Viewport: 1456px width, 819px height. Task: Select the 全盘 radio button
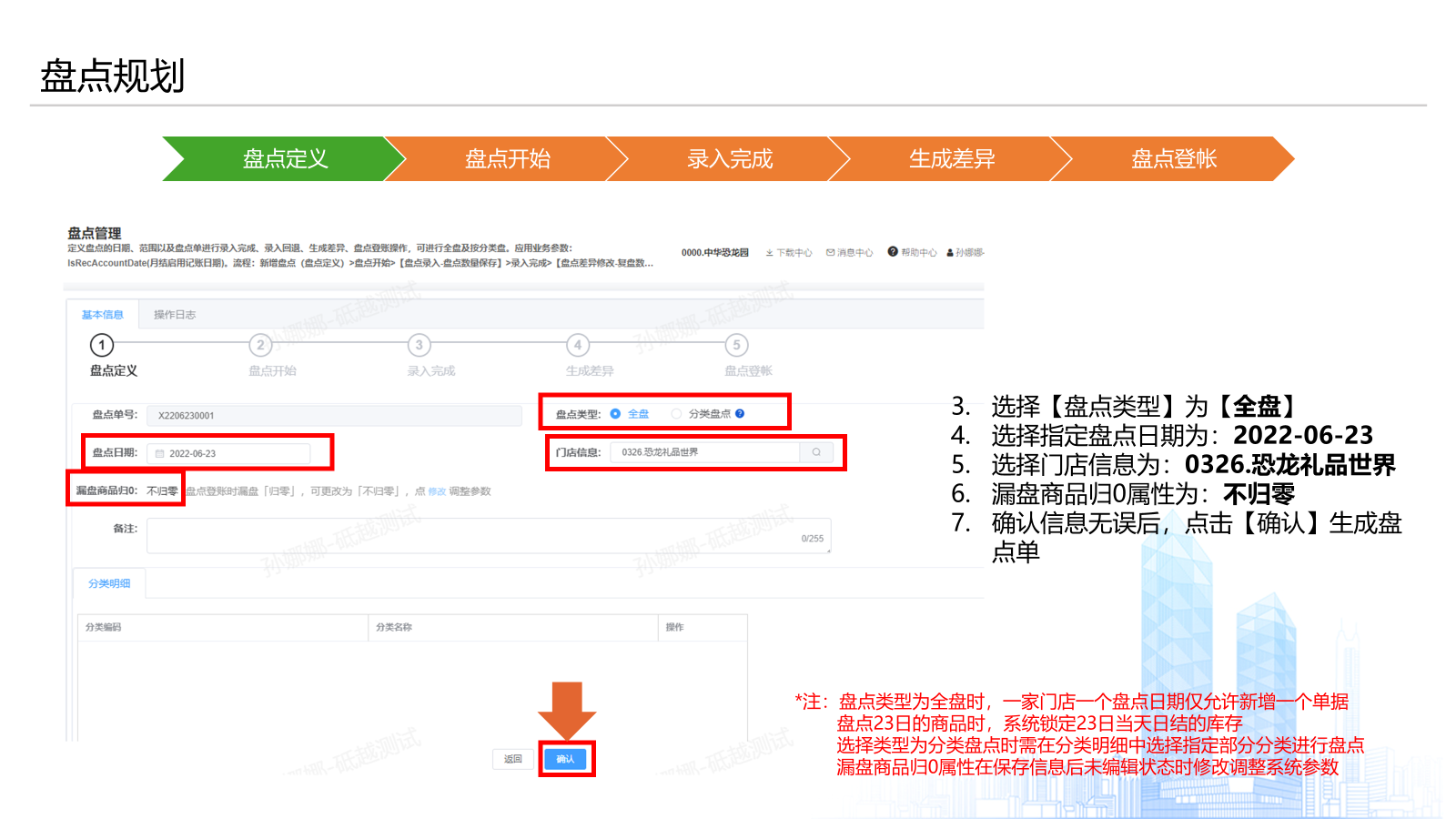(616, 413)
